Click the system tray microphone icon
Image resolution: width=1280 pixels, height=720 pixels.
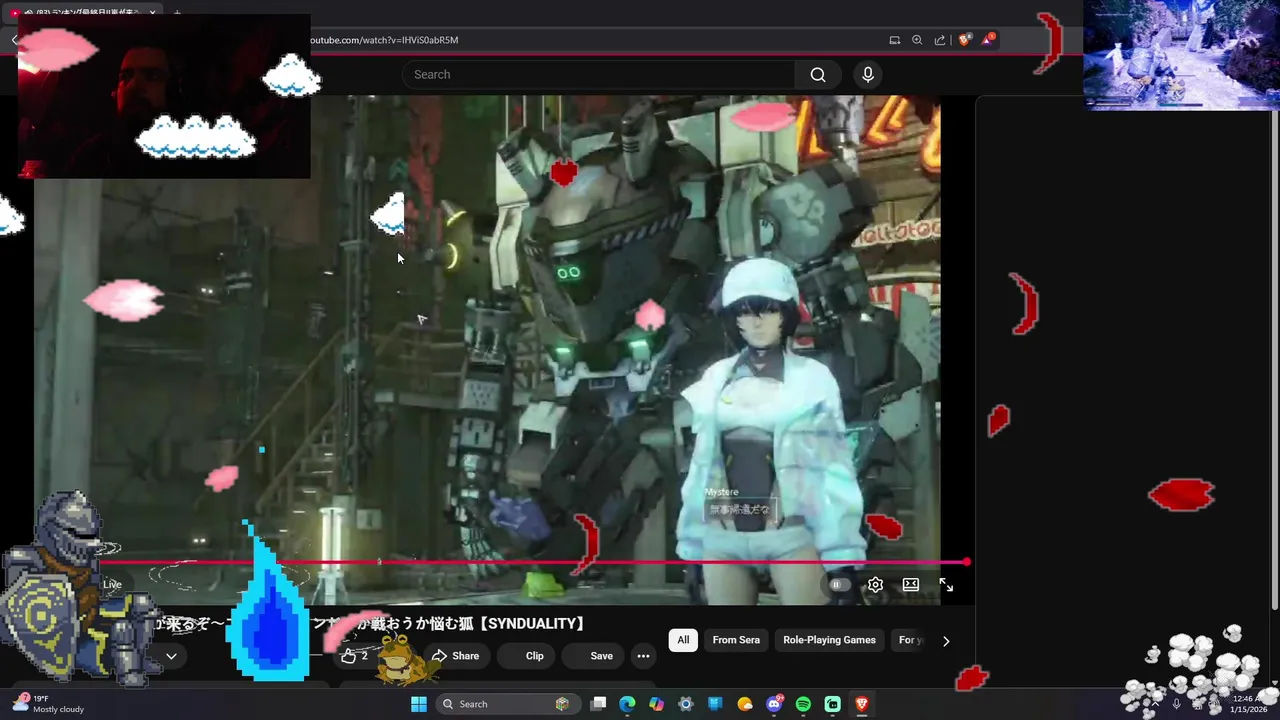tap(1177, 704)
